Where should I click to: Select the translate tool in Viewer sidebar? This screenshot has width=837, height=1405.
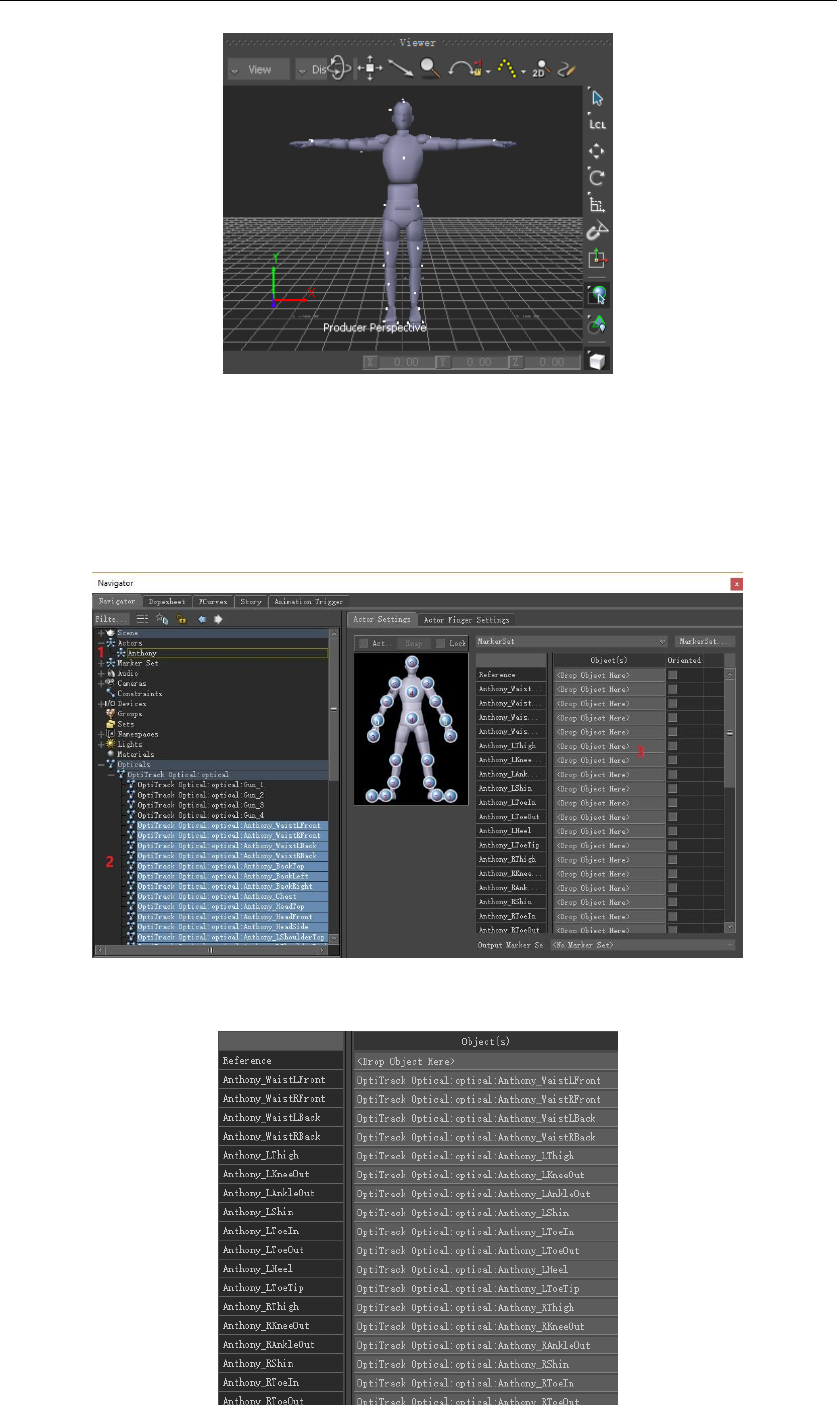click(x=597, y=151)
